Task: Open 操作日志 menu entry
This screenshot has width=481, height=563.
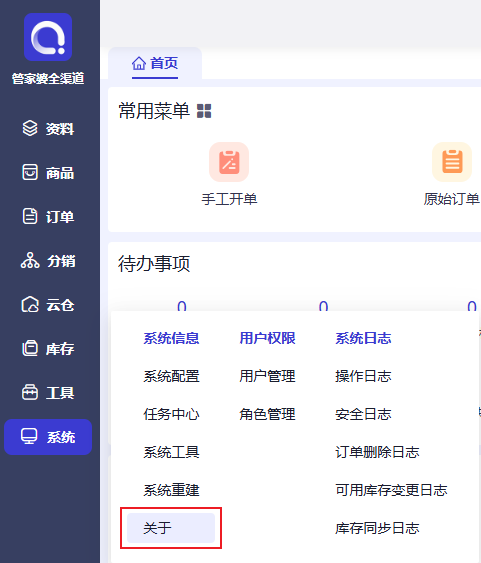Action: coord(363,376)
